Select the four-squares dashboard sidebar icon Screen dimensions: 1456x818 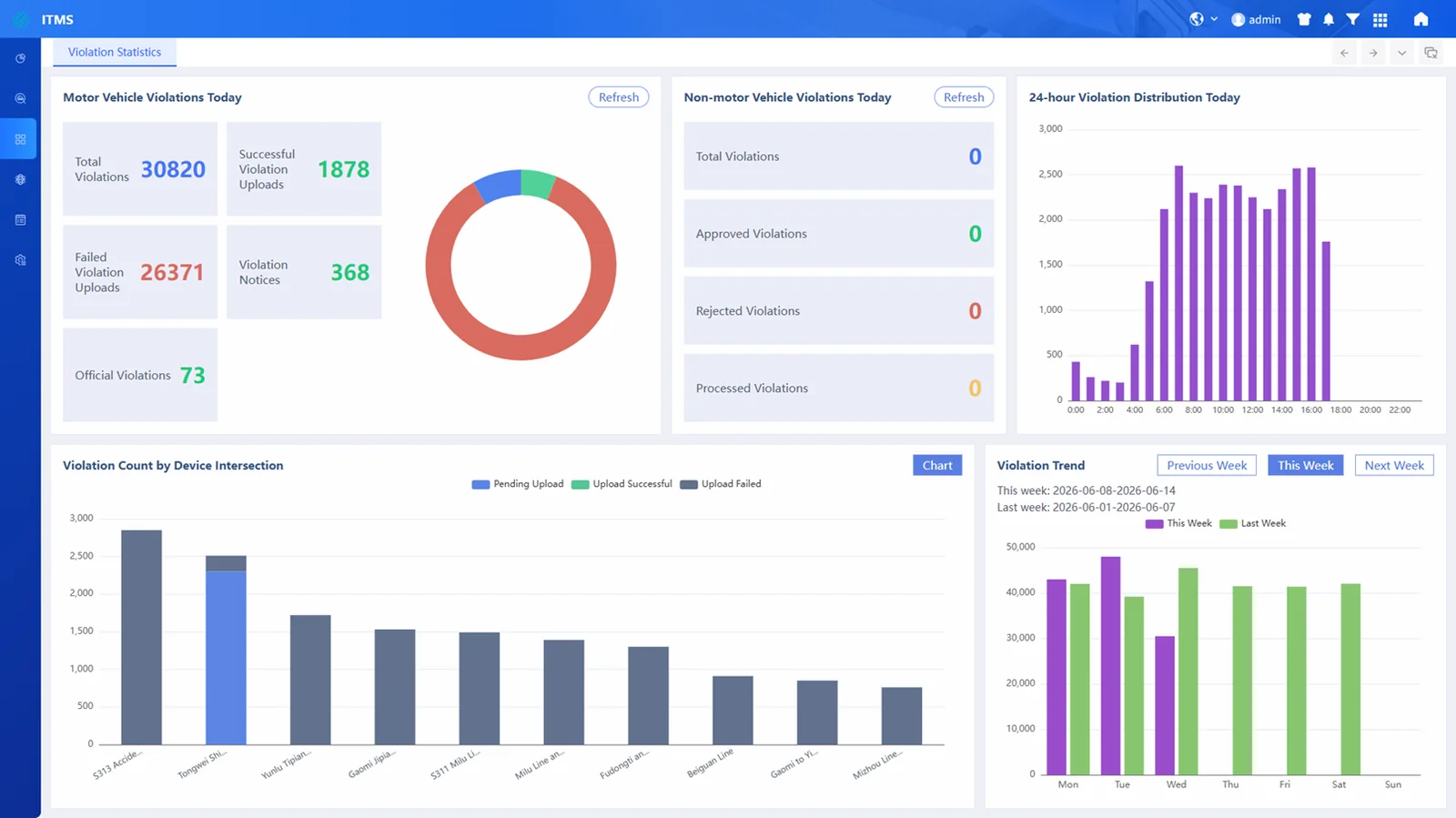pyautogui.click(x=20, y=139)
